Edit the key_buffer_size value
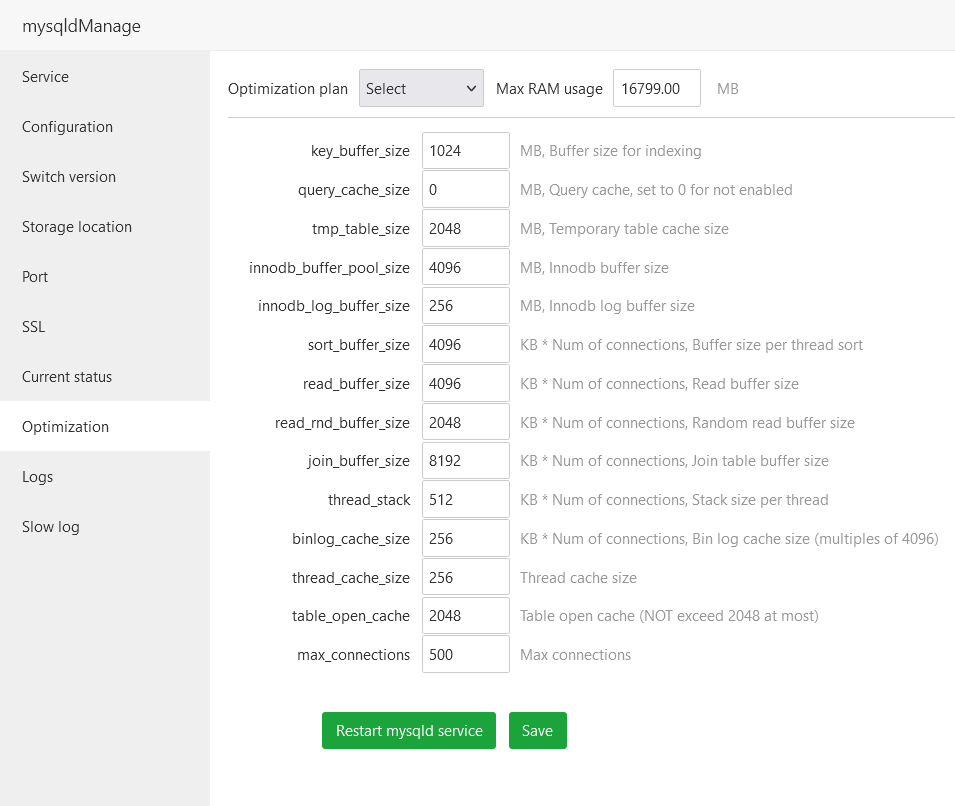The width and height of the screenshot is (955, 806). pyautogui.click(x=465, y=151)
